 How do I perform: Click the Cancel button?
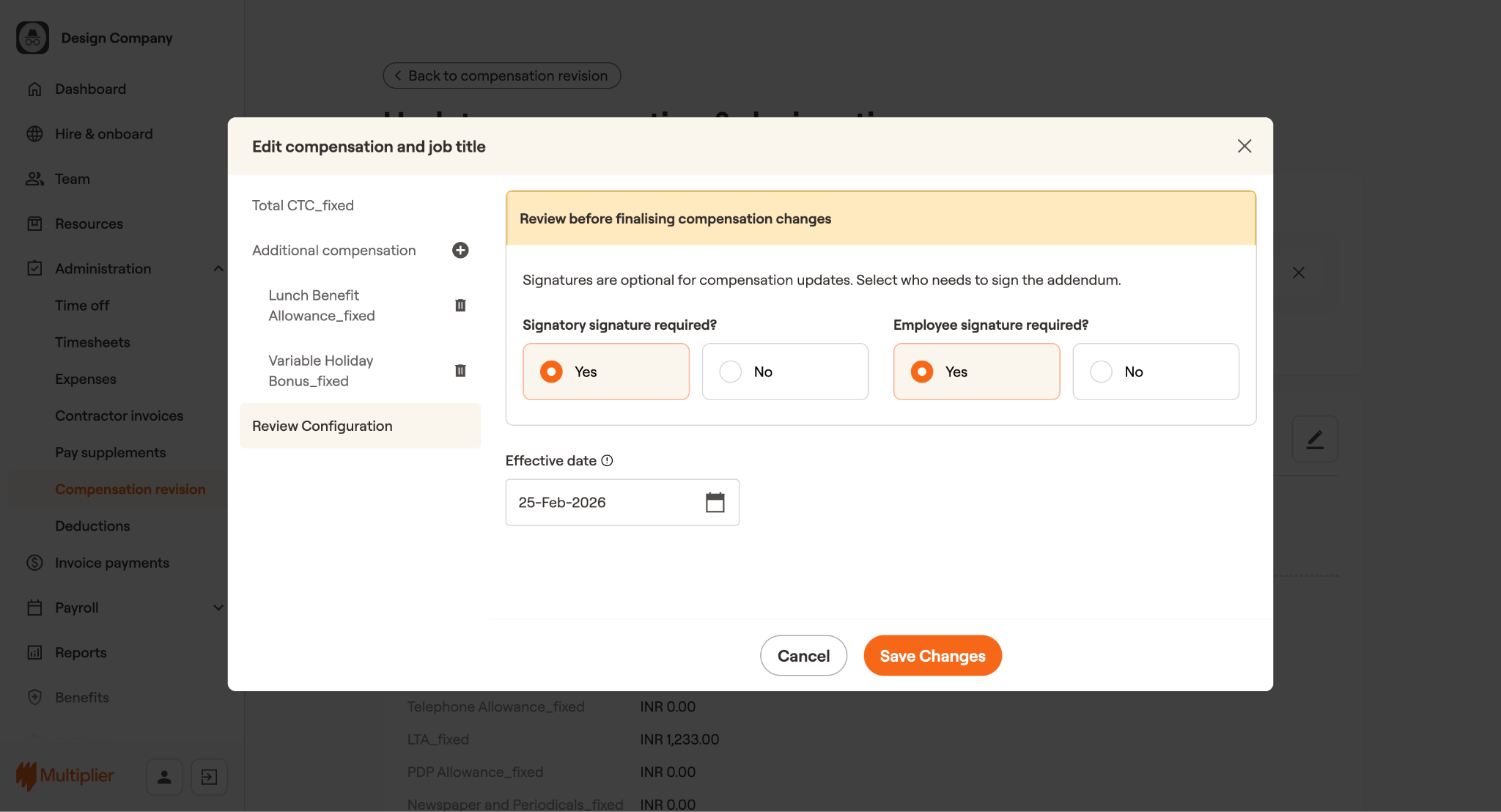803,656
